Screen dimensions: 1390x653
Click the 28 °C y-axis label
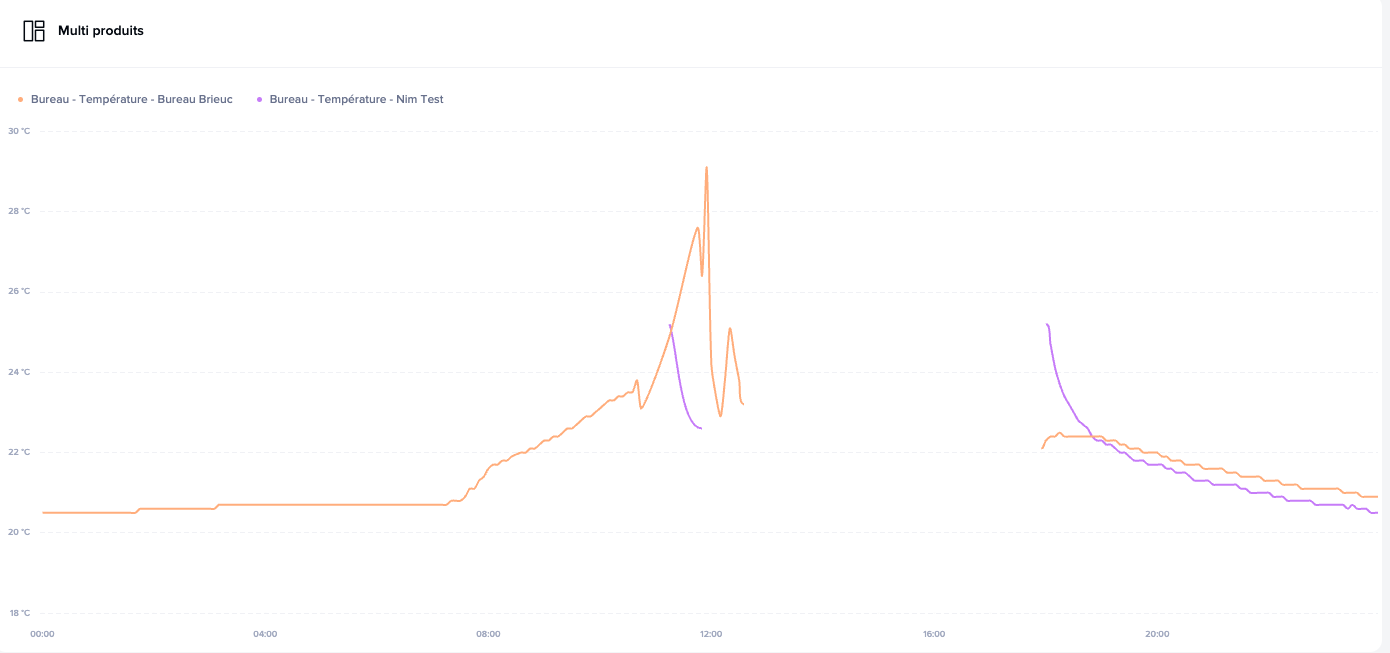pos(19,211)
